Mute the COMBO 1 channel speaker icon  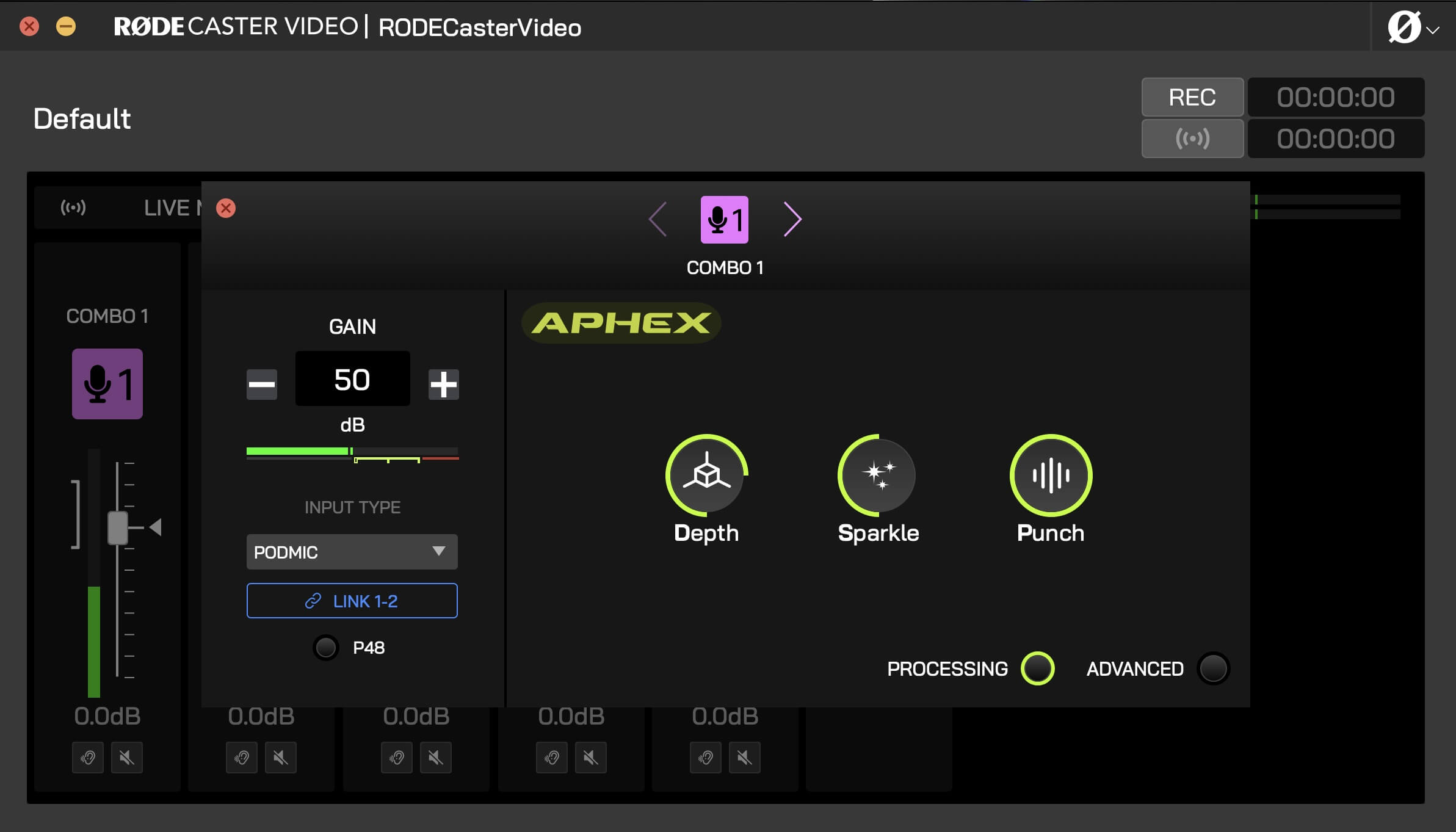(x=128, y=757)
